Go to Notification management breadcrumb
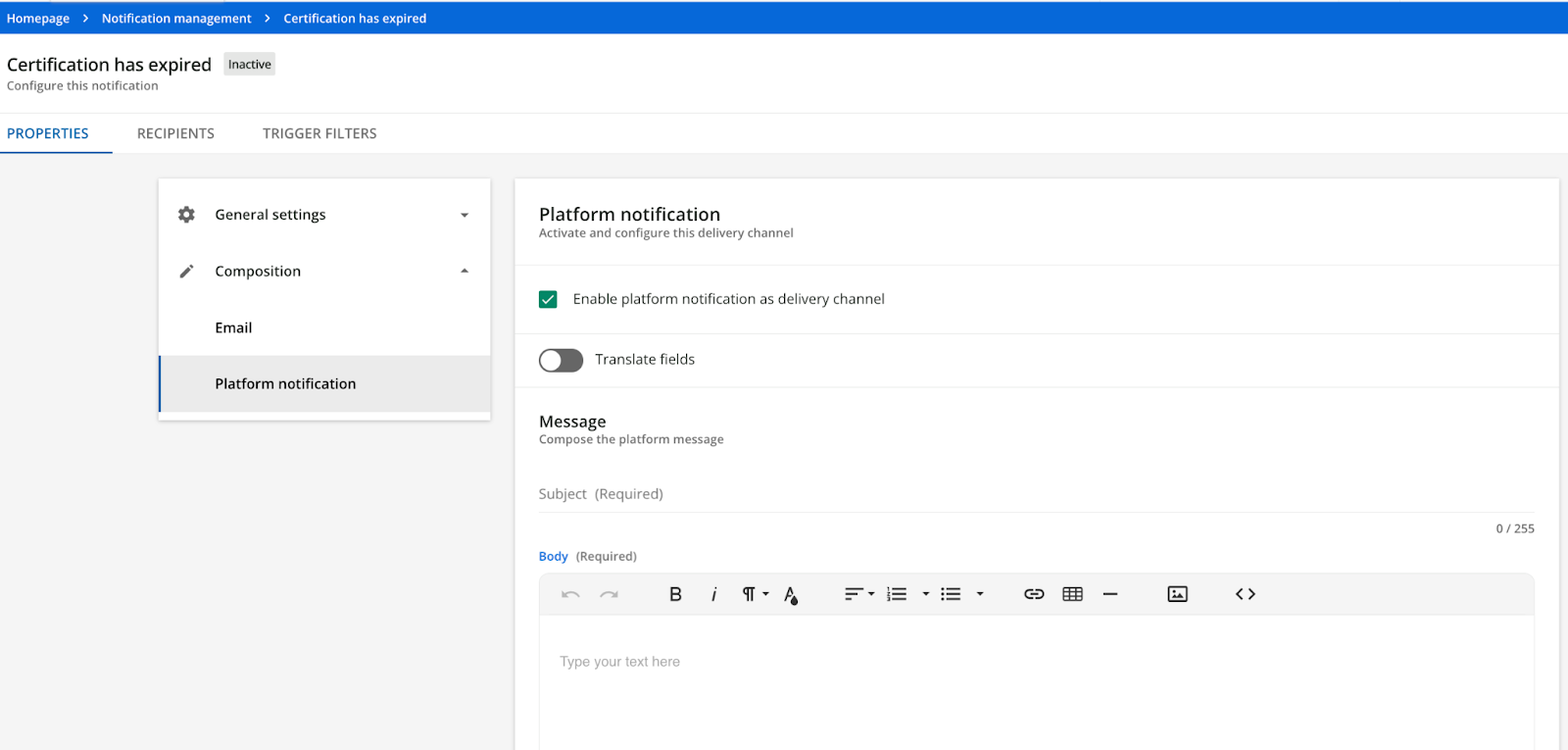1568x750 pixels. pyautogui.click(x=176, y=19)
